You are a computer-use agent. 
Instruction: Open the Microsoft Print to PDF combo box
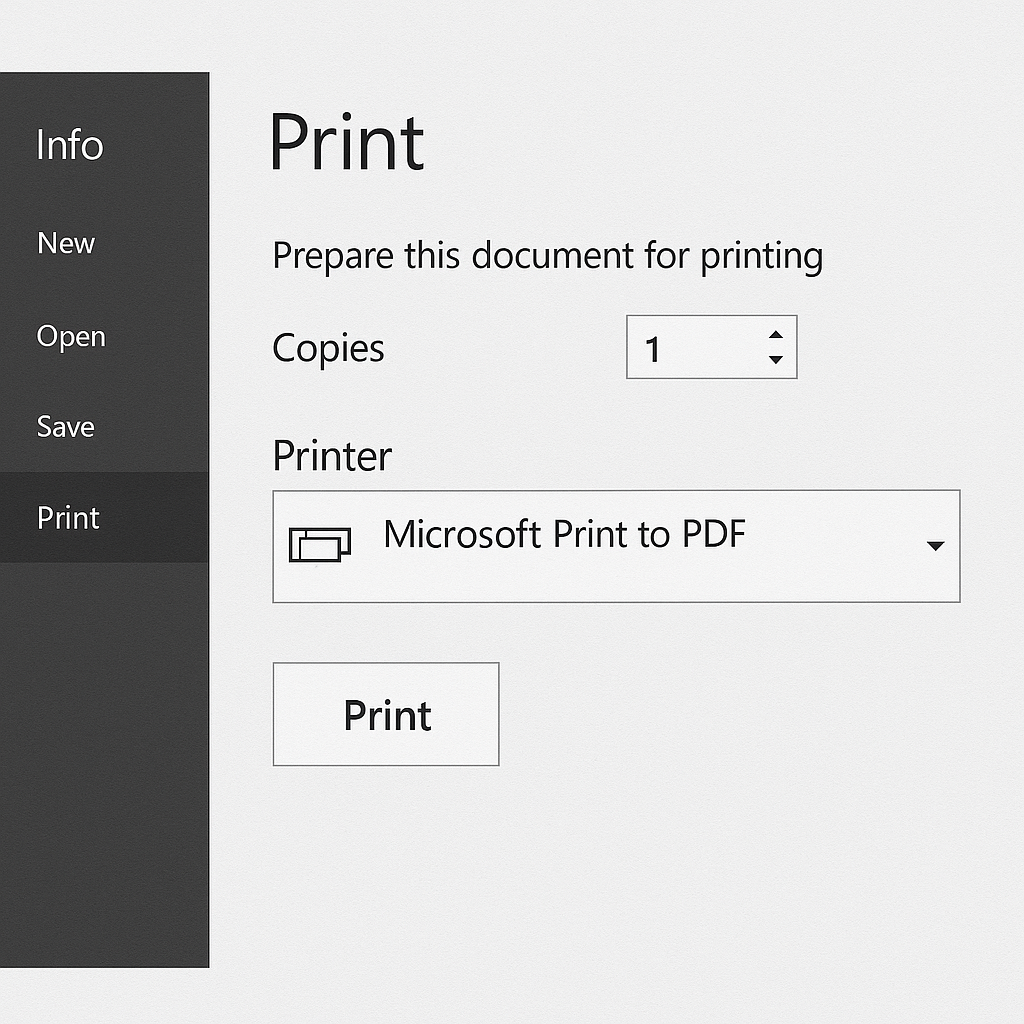pyautogui.click(x=616, y=546)
